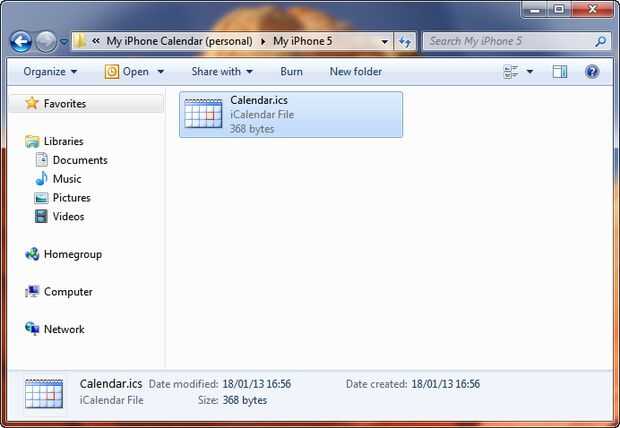Select My iPhone Calendar (personal) breadcrumb
This screenshot has height=428, width=620.
tap(179, 41)
